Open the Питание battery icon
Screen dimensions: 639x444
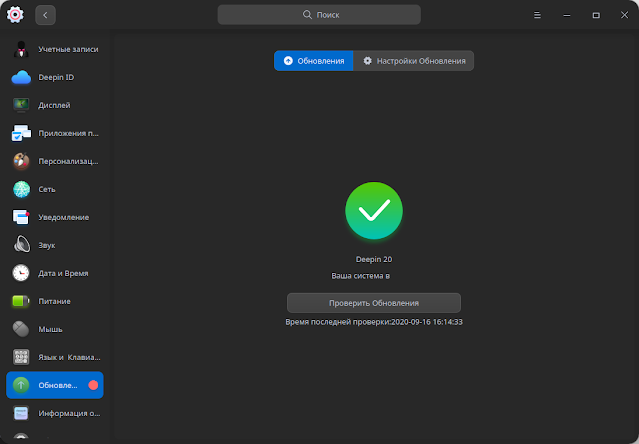(x=21, y=301)
